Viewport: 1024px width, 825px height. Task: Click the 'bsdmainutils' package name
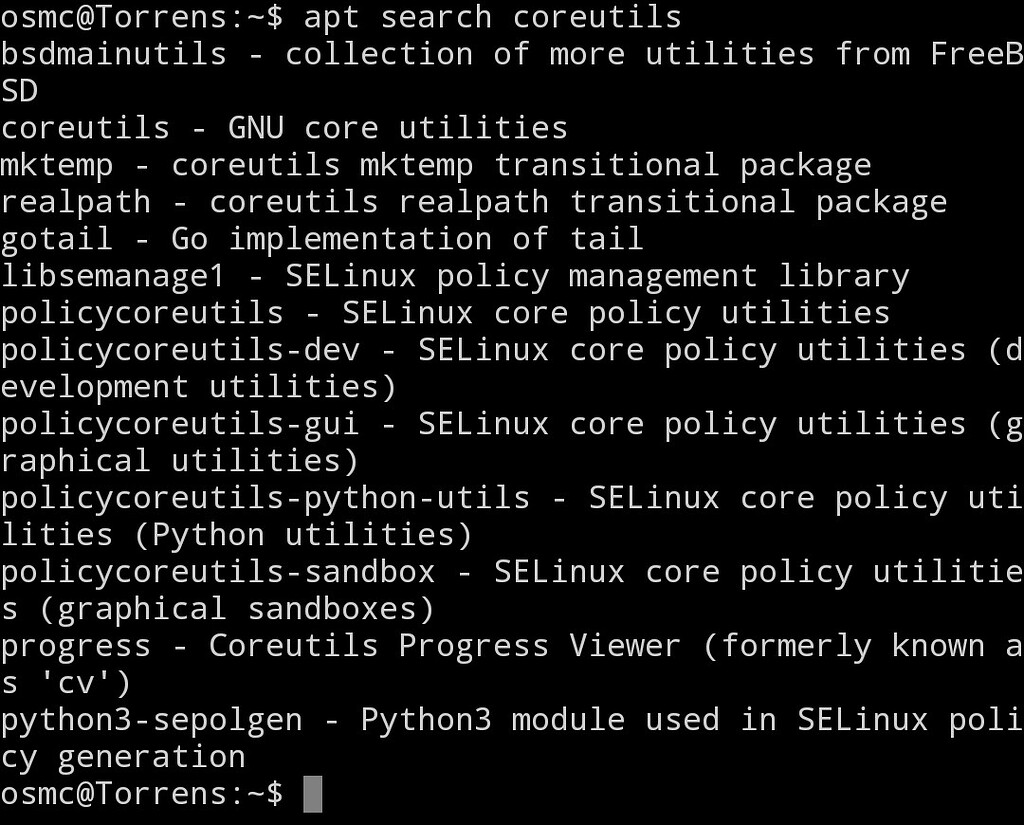tap(114, 54)
